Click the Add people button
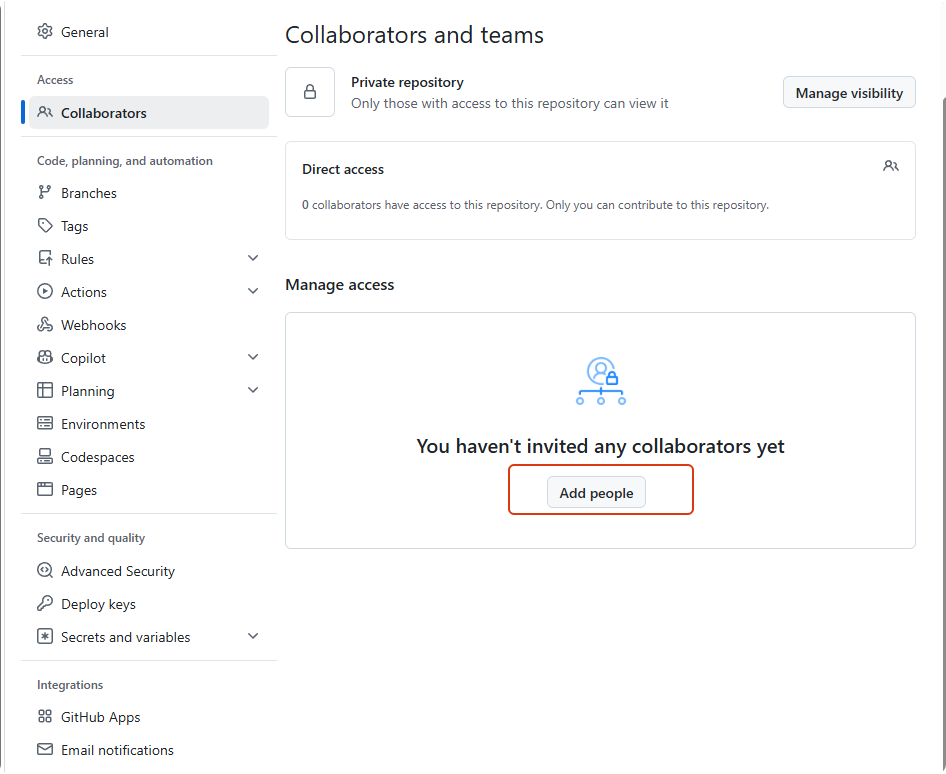This screenshot has height=774, width=946. tap(596, 493)
